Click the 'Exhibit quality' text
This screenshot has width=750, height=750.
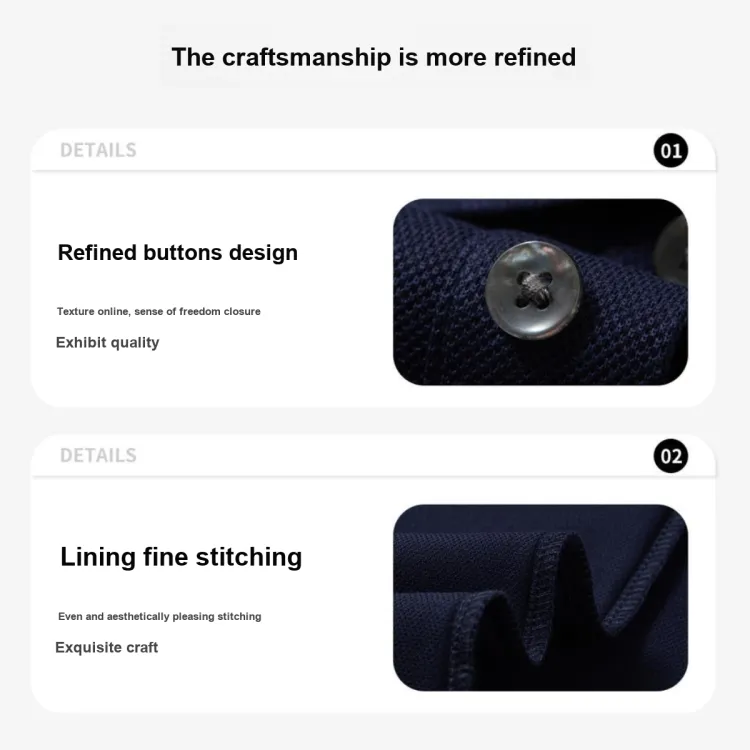(108, 342)
